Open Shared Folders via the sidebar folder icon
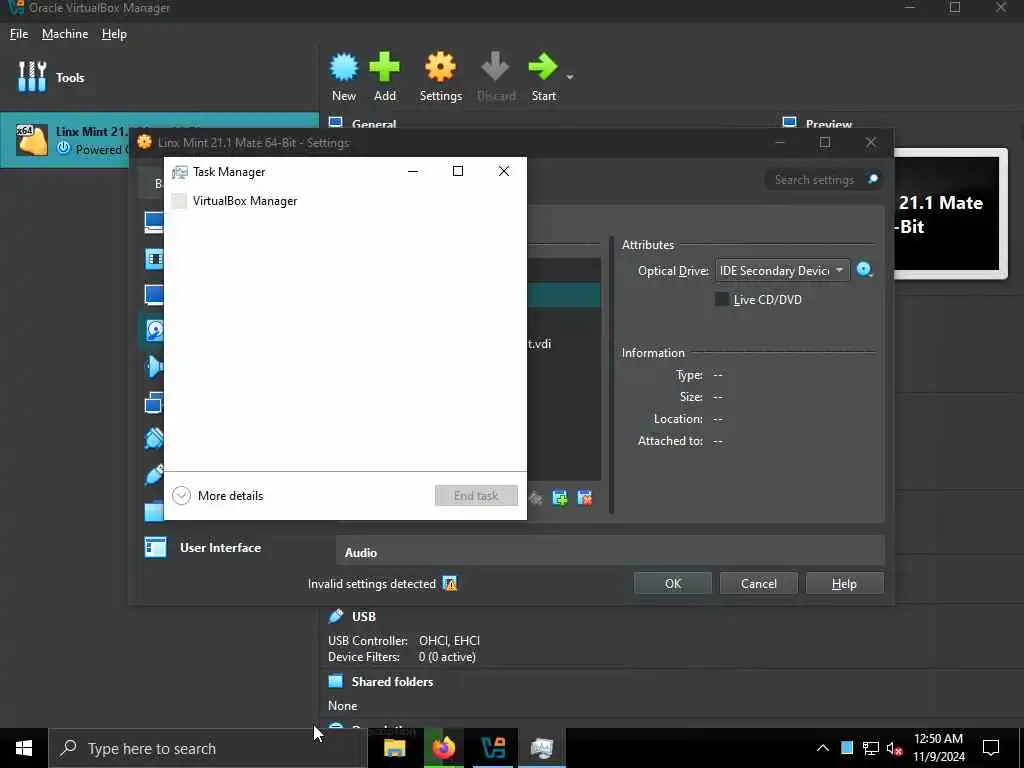This screenshot has height=768, width=1024. point(154,511)
